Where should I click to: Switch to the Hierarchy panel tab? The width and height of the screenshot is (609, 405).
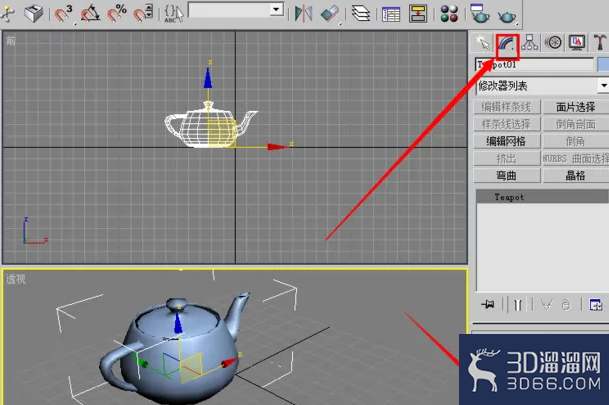[530, 42]
